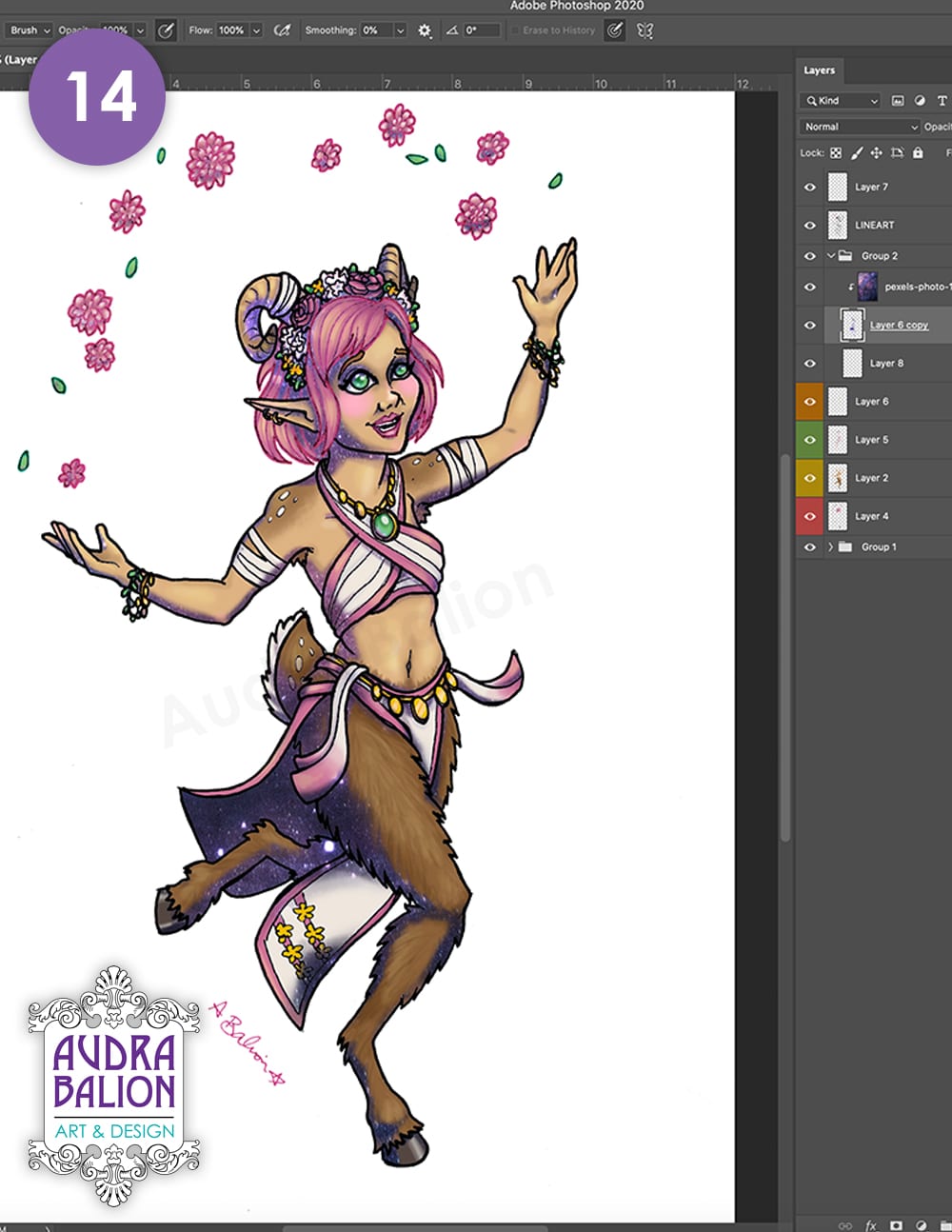This screenshot has width=952, height=1232.
Task: Filter layers by type layer icon
Action: [x=942, y=100]
